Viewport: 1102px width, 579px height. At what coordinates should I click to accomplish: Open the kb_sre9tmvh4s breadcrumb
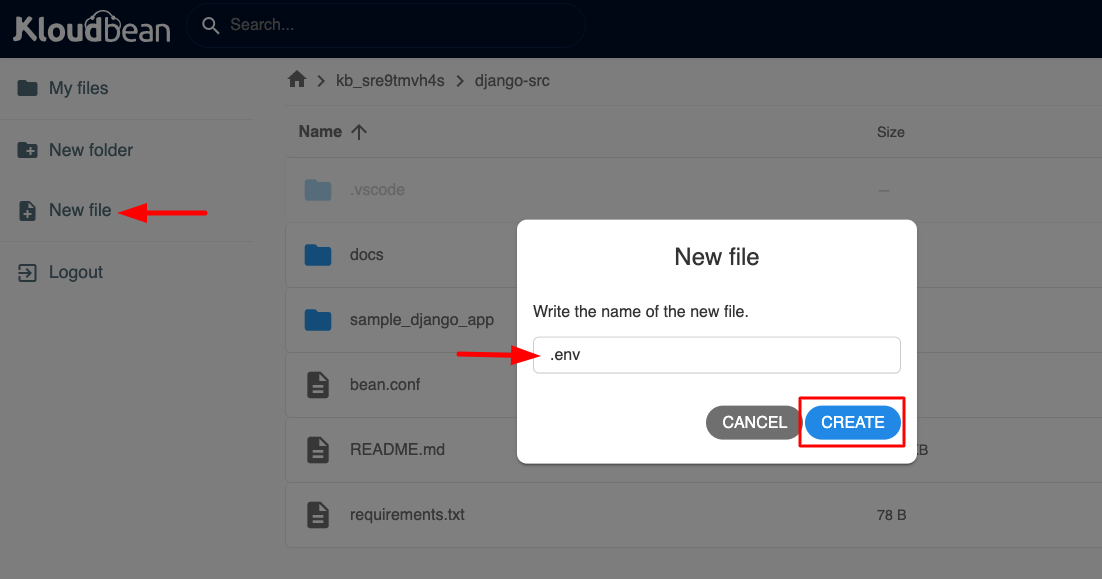pyautogui.click(x=389, y=80)
